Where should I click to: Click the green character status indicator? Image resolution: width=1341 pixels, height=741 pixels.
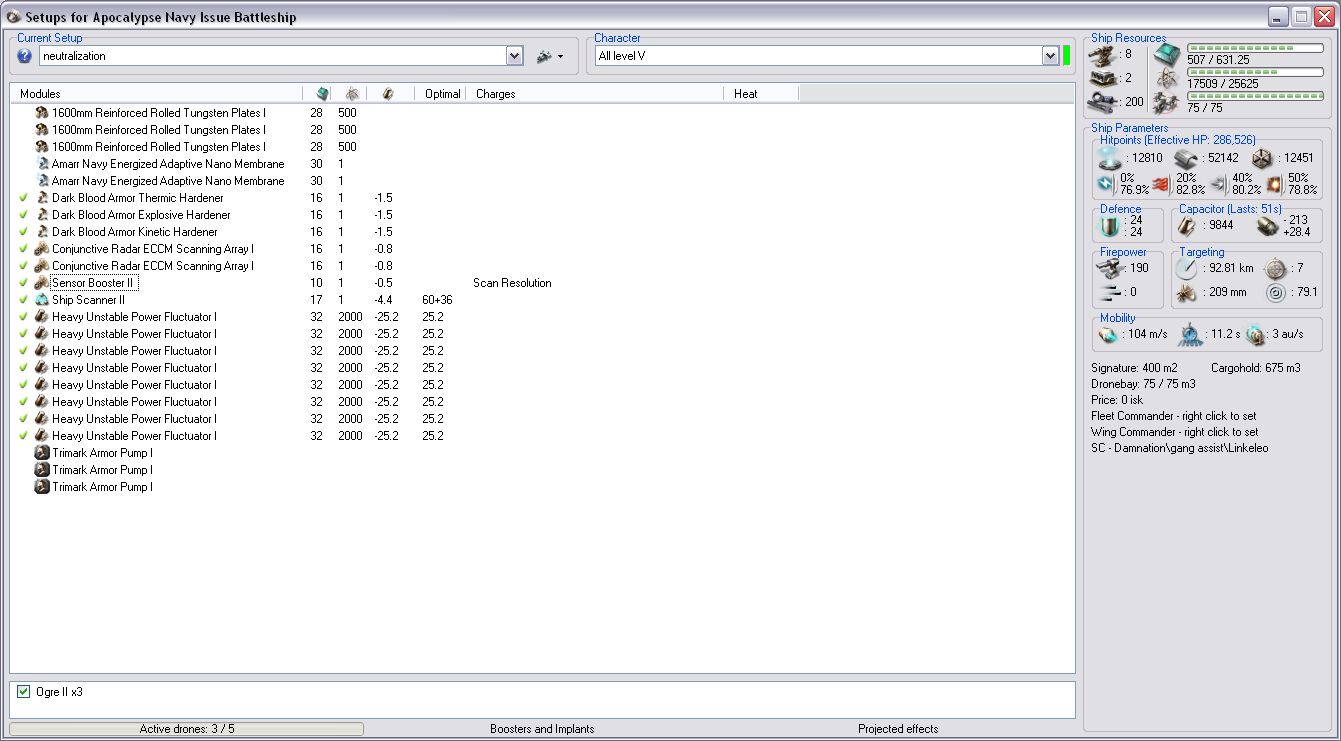pyautogui.click(x=1067, y=56)
